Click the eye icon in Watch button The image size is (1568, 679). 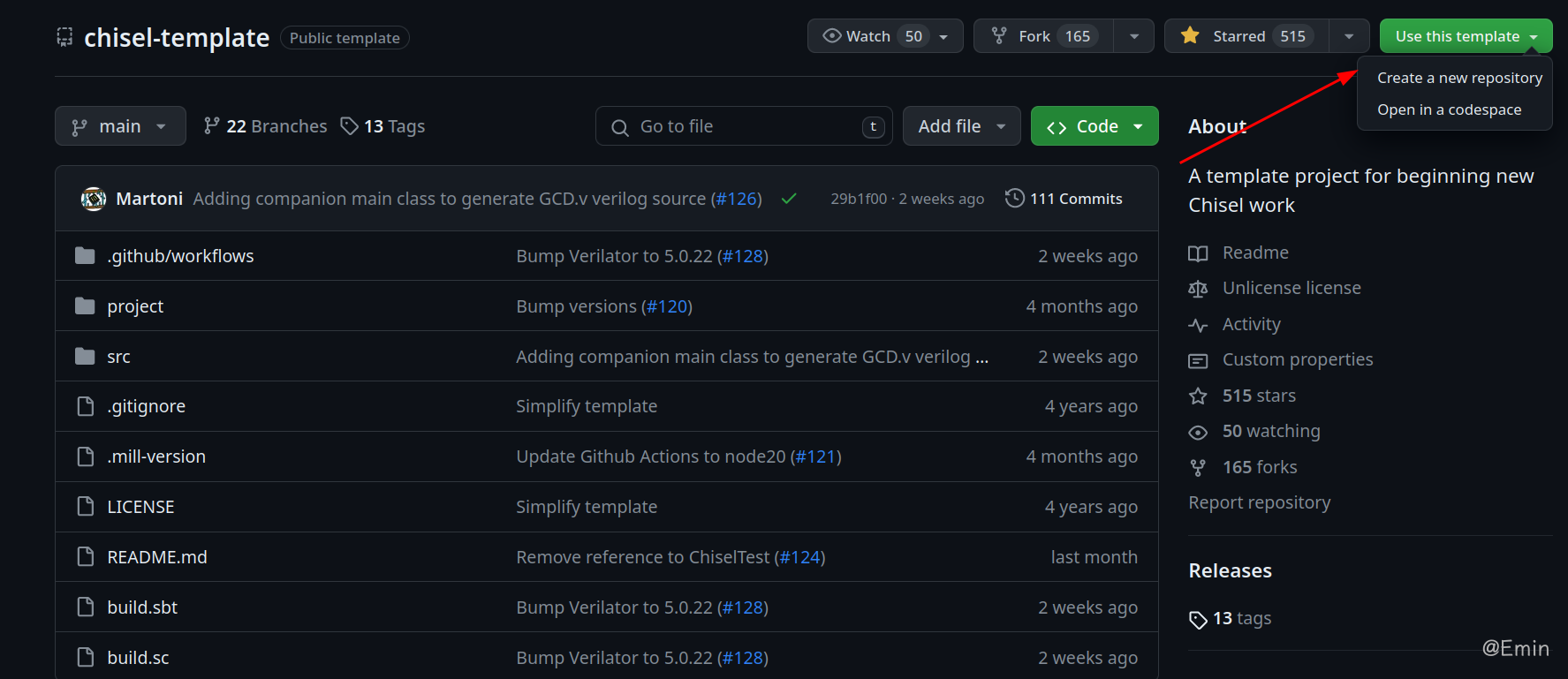click(831, 36)
